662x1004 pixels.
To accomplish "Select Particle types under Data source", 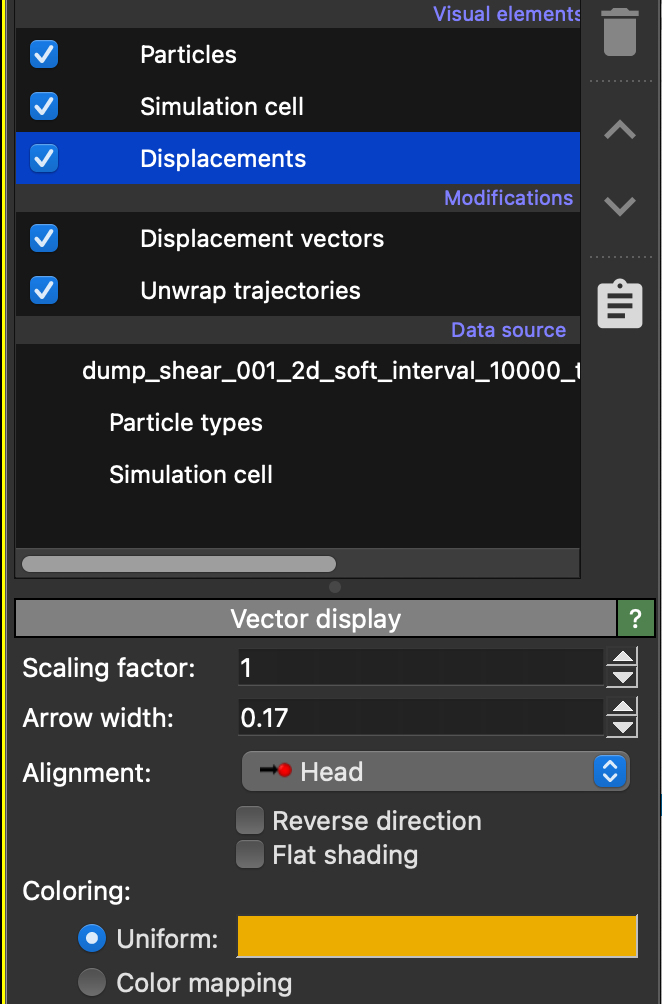I will click(x=186, y=423).
